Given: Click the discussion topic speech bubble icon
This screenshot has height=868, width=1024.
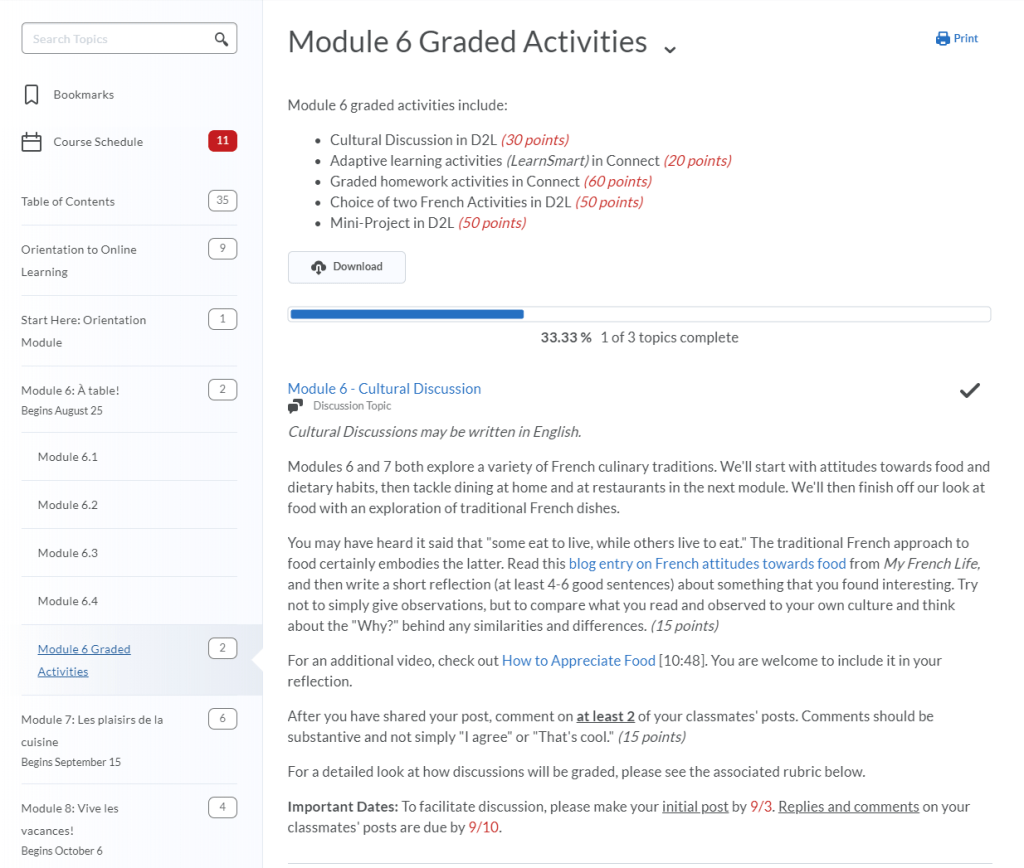Looking at the screenshot, I should tap(296, 406).
